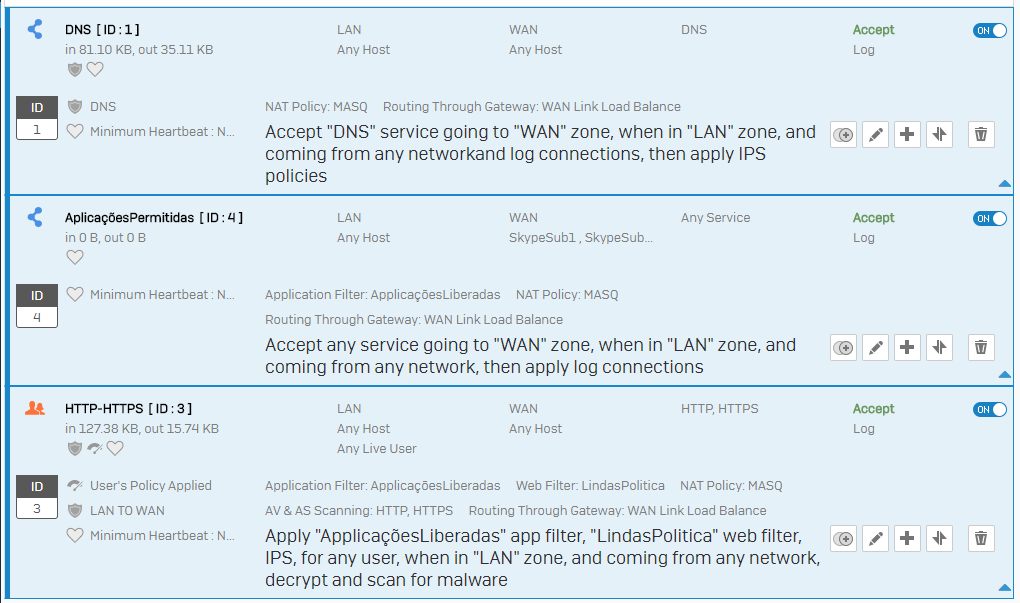Click the Log label on the DNS rule
Viewport: 1020px width, 603px height.
click(x=864, y=49)
